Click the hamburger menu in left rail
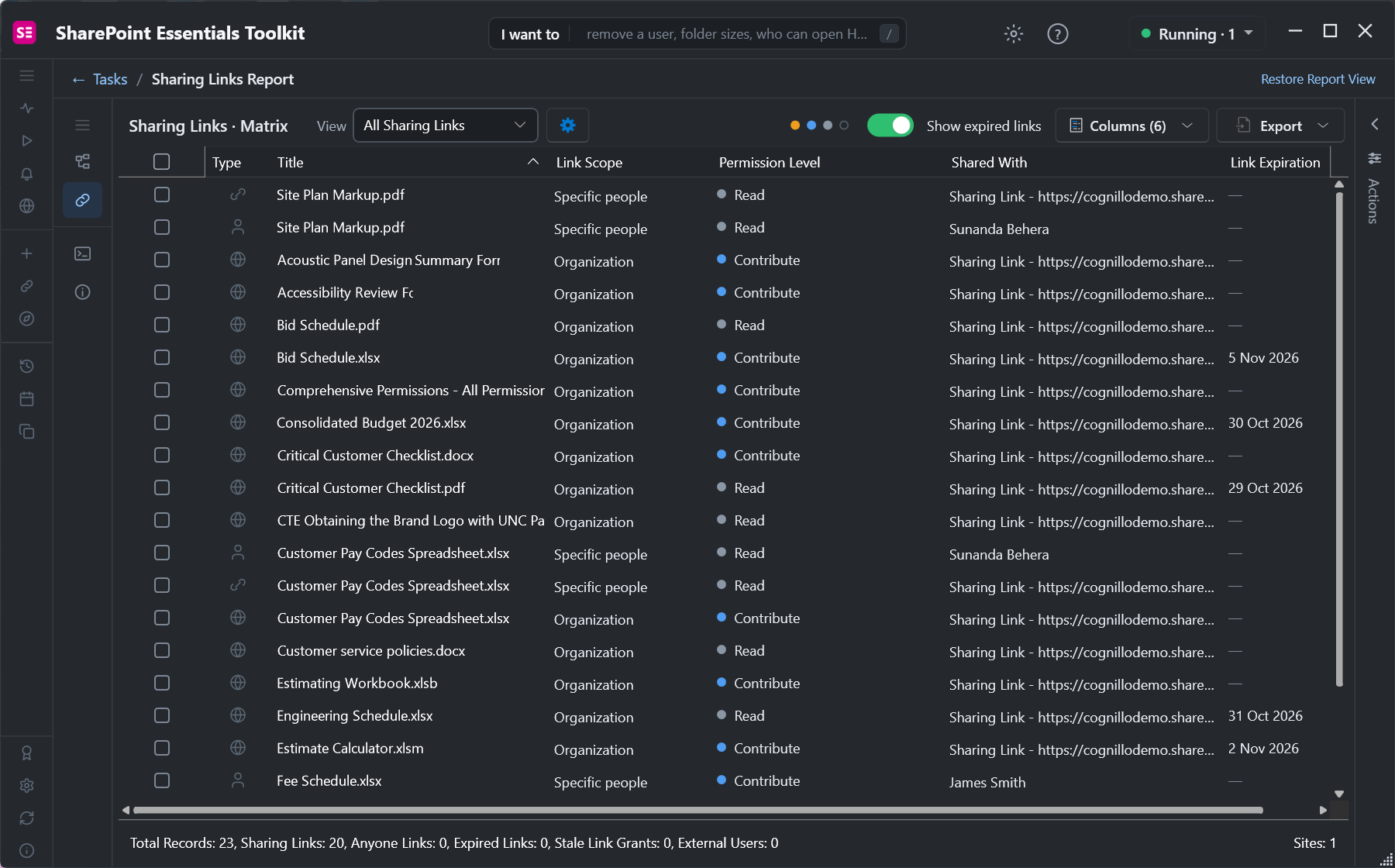 tap(27, 76)
